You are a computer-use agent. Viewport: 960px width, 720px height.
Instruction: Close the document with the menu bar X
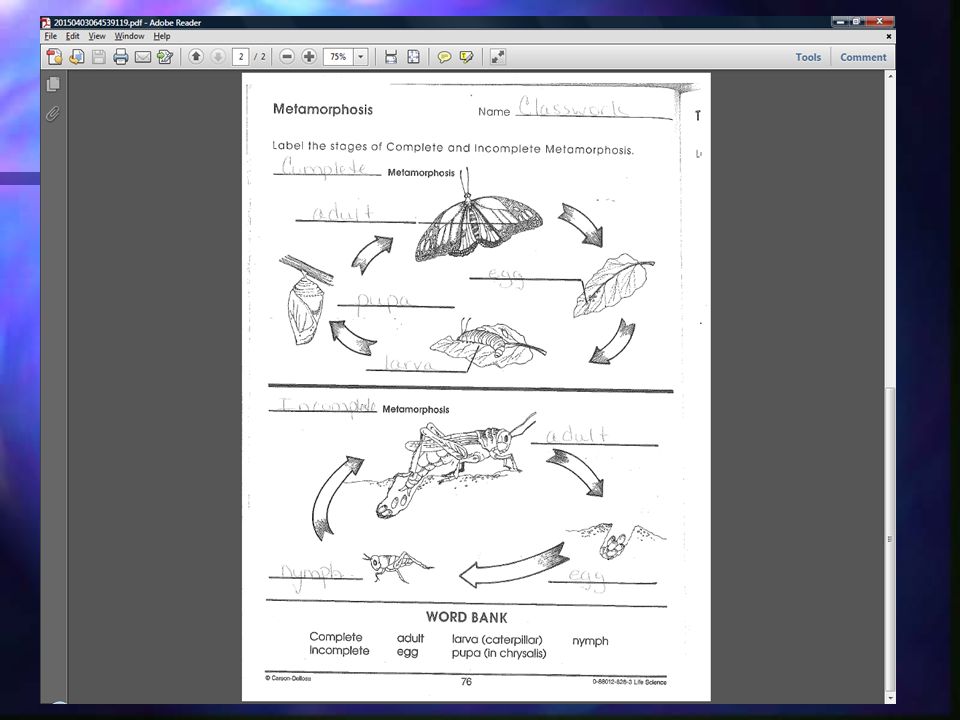tap(889, 36)
